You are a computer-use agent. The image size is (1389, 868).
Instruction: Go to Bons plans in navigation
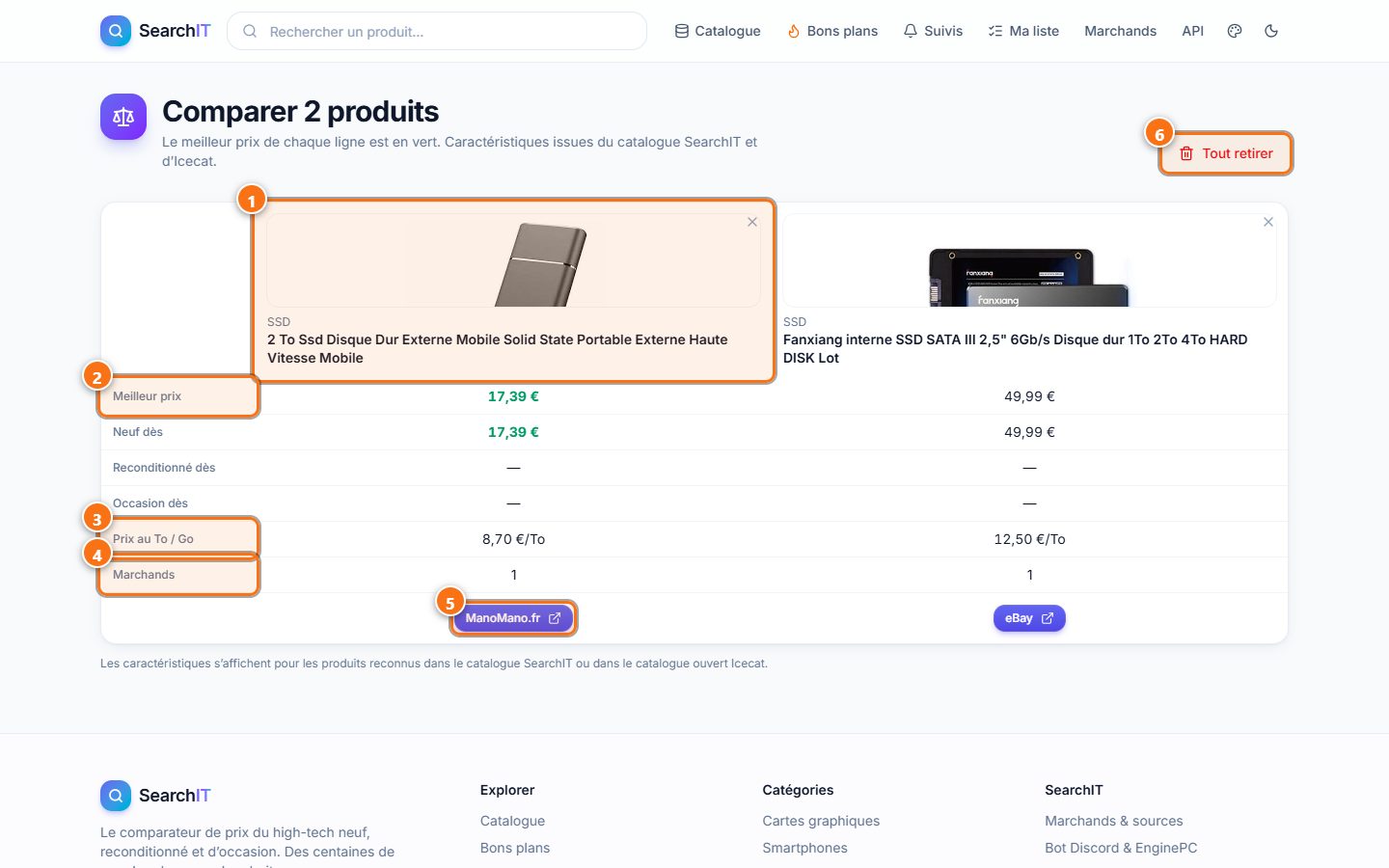coord(832,31)
